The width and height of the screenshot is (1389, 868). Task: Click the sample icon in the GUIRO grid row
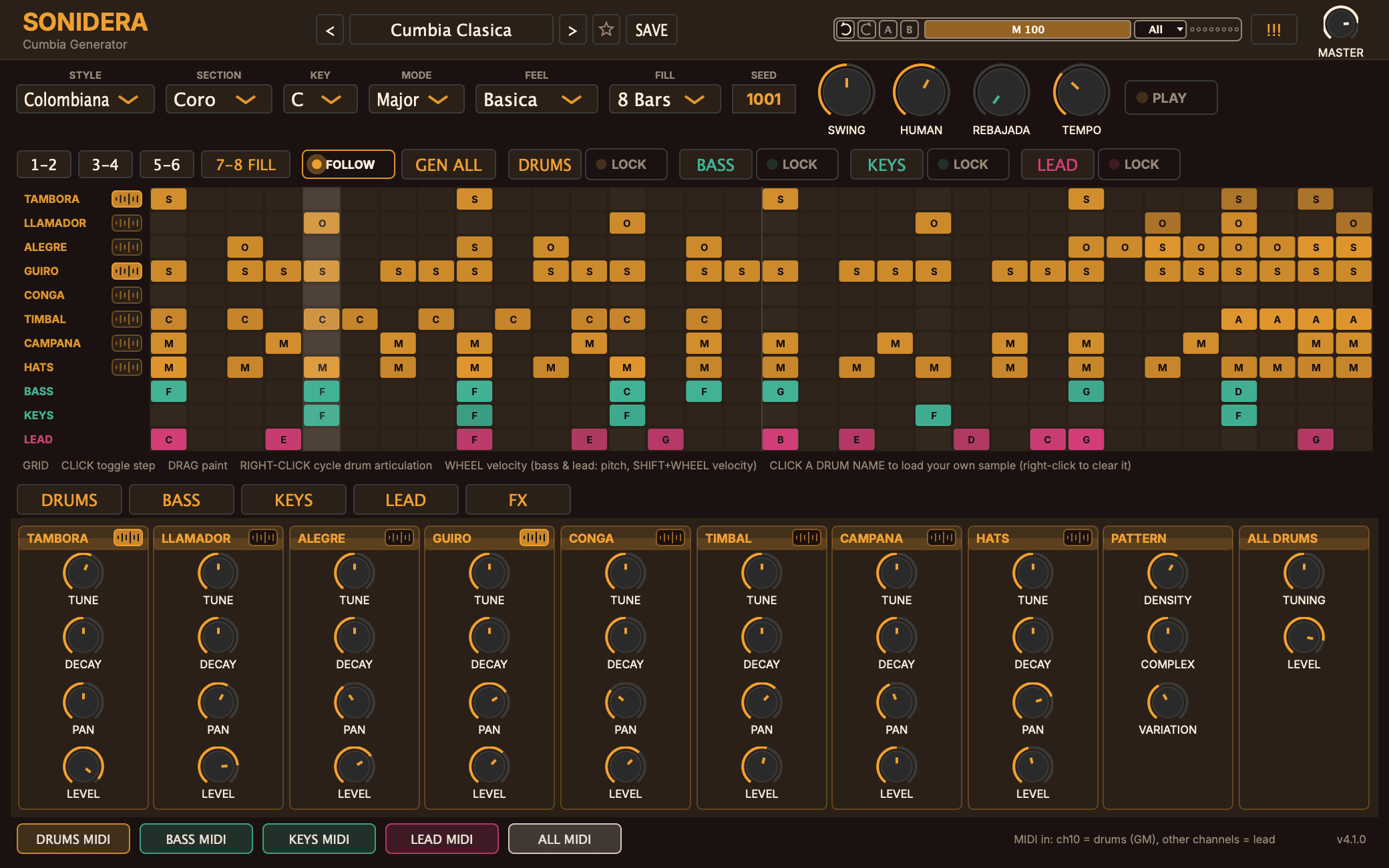[127, 271]
